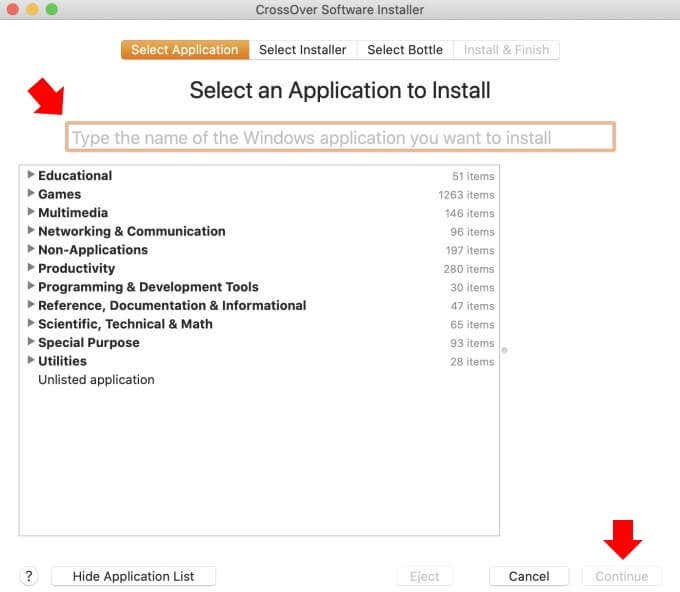Image resolution: width=680 pixels, height=592 pixels.
Task: Select the Multimedia category label
Action: tap(73, 213)
